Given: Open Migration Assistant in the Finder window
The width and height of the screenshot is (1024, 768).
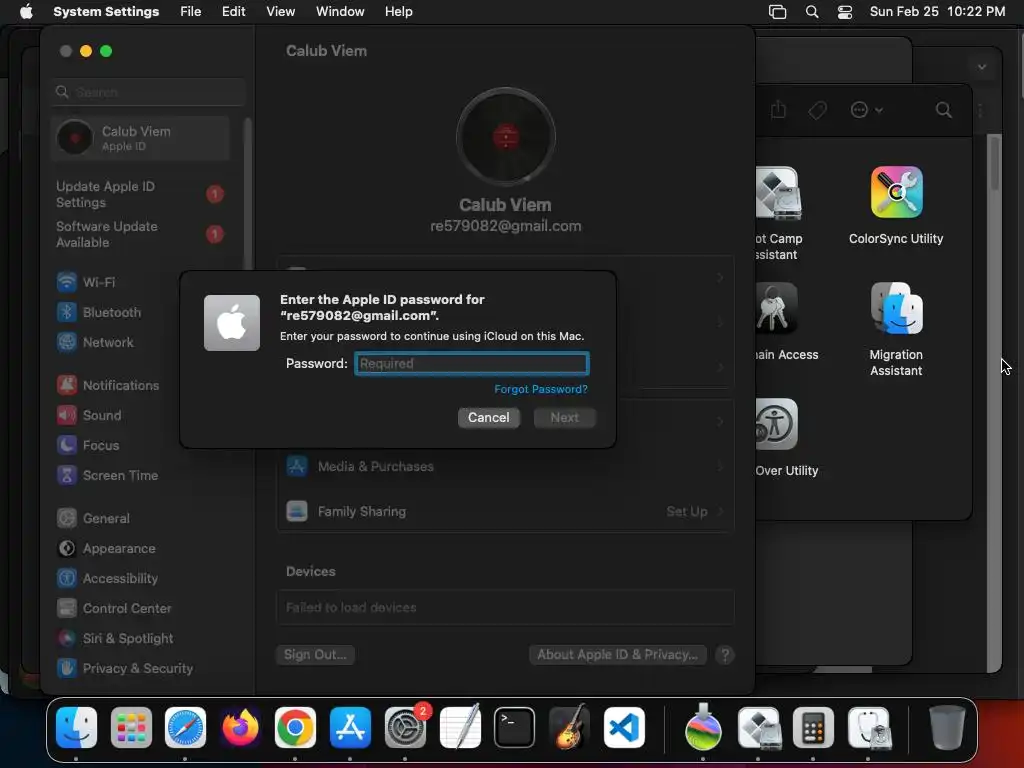Looking at the screenshot, I should pos(896,329).
